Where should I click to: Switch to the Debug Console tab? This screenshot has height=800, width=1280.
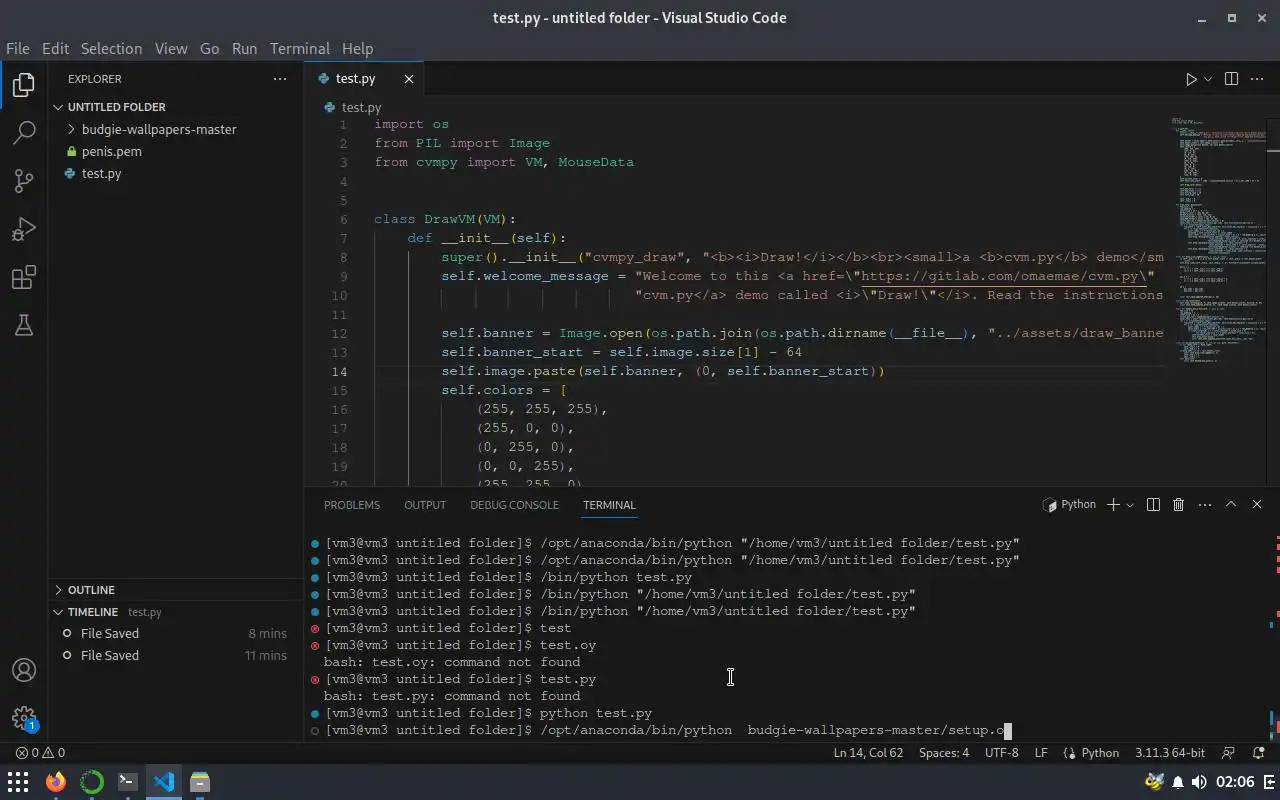coord(514,505)
